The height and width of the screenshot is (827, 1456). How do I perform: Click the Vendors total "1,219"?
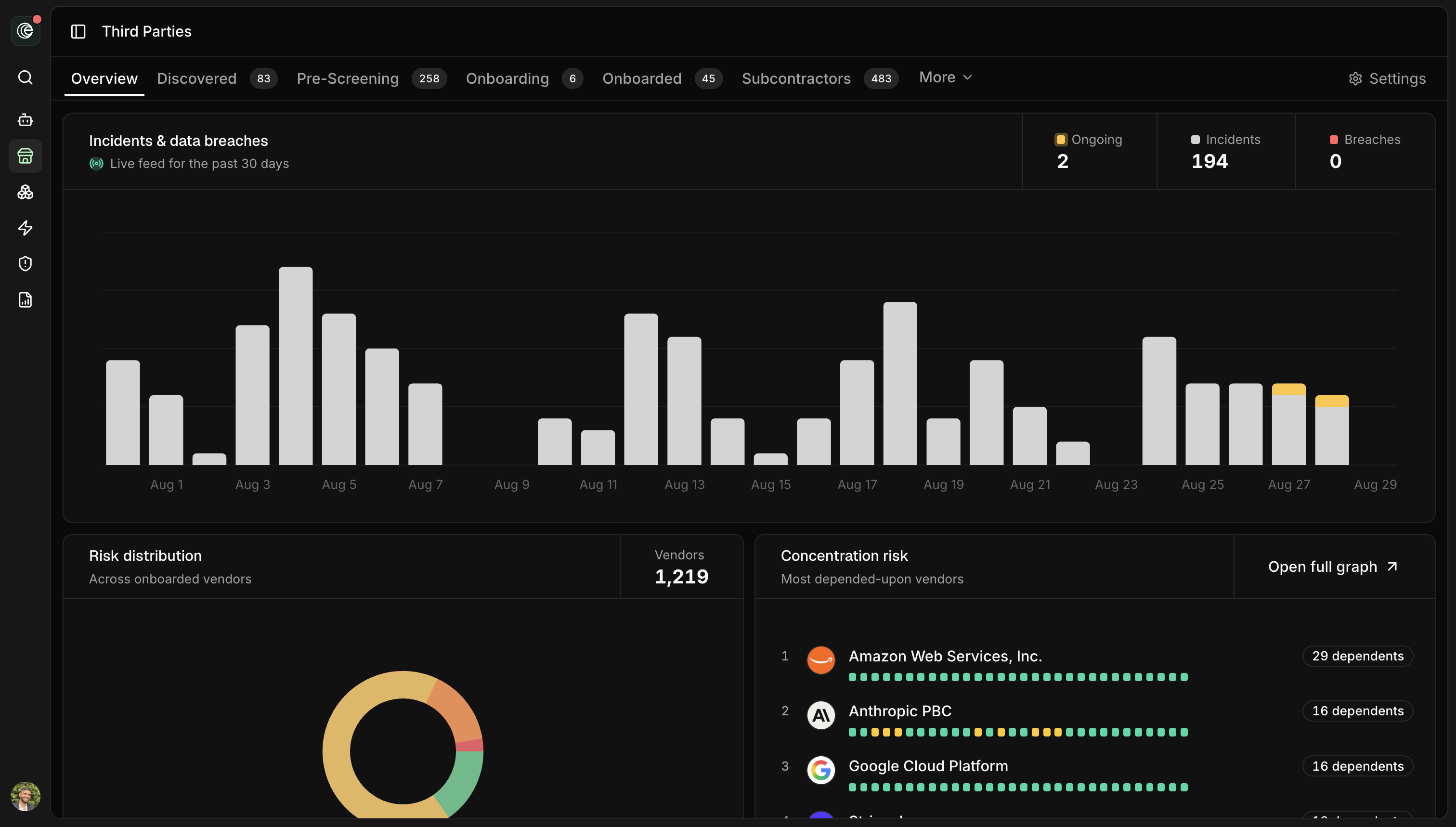coord(682,577)
